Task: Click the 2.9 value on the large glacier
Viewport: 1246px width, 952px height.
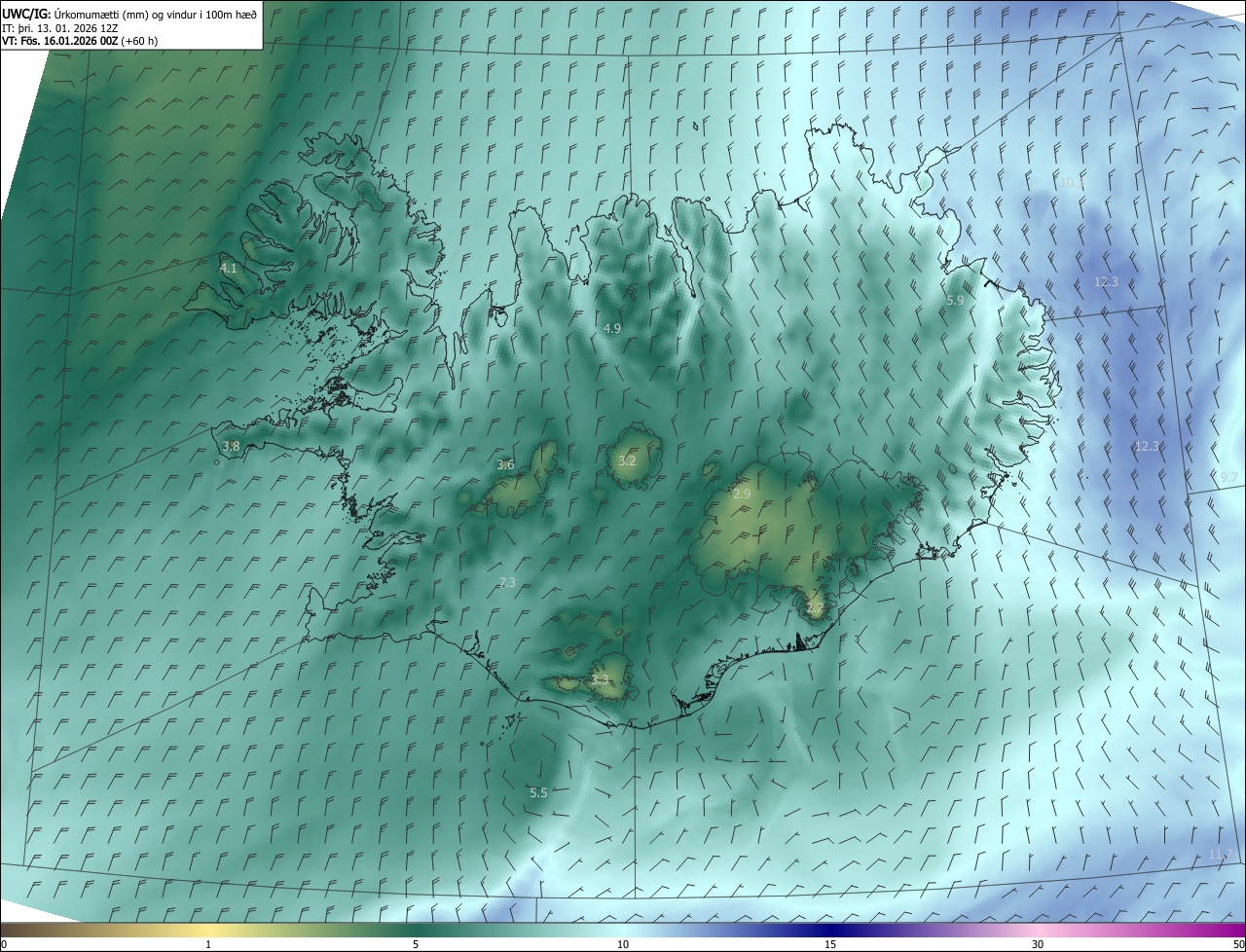Action: click(742, 494)
